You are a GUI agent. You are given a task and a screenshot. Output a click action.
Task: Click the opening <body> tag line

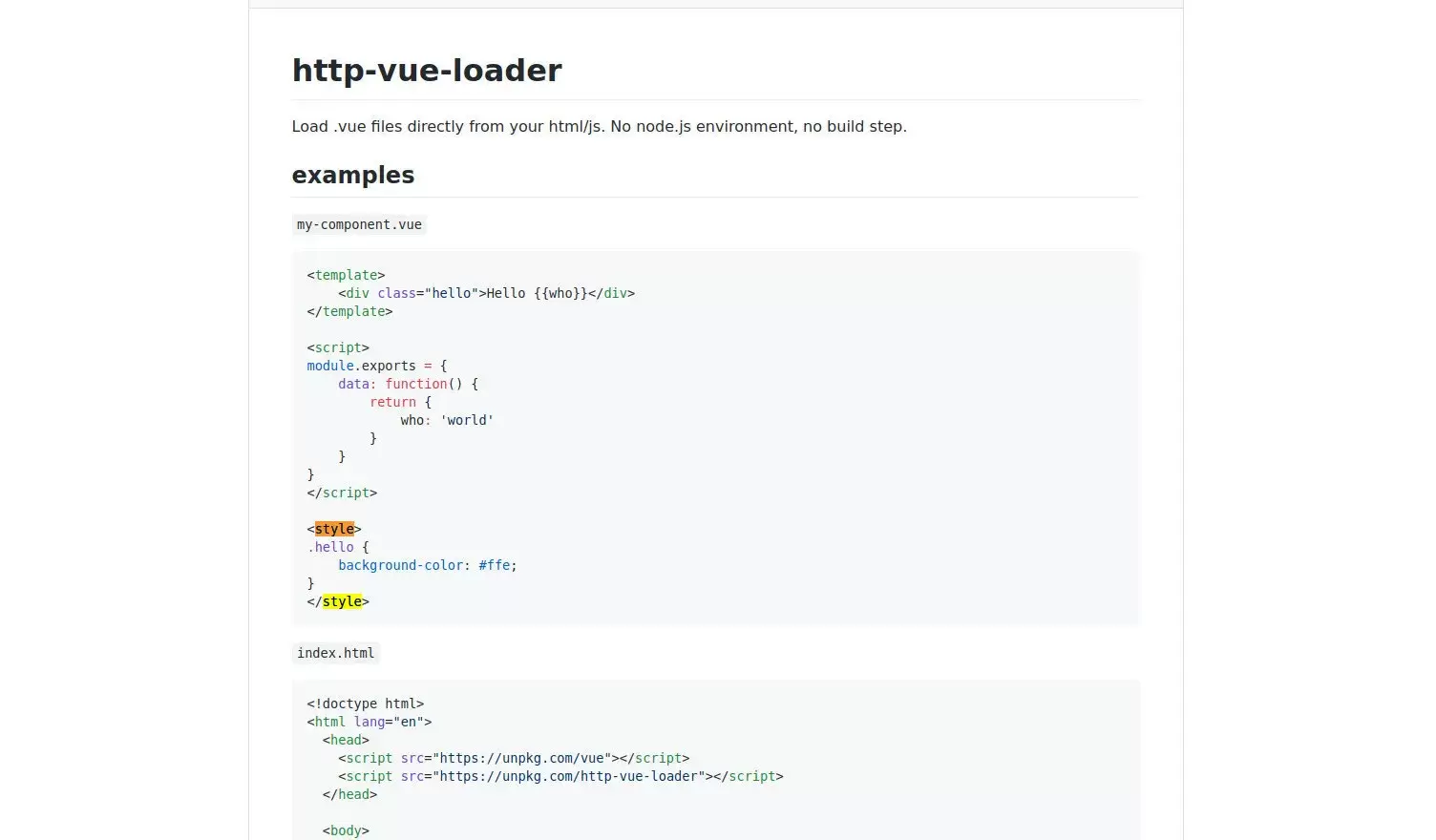tap(346, 830)
